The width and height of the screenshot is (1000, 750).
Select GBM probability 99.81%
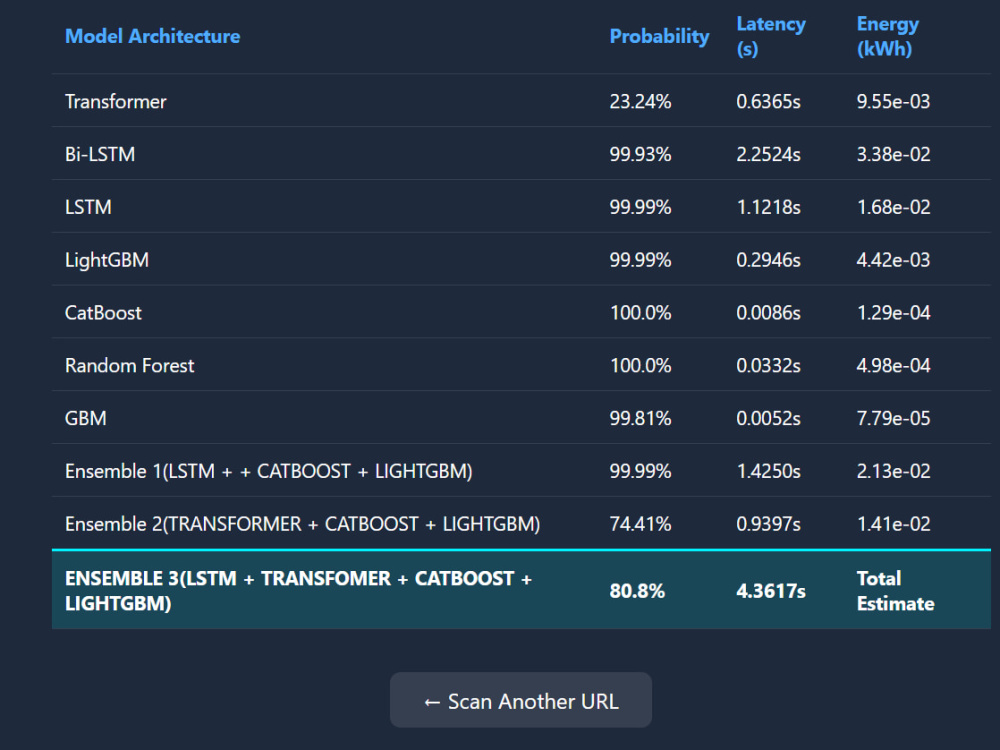pyautogui.click(x=640, y=418)
